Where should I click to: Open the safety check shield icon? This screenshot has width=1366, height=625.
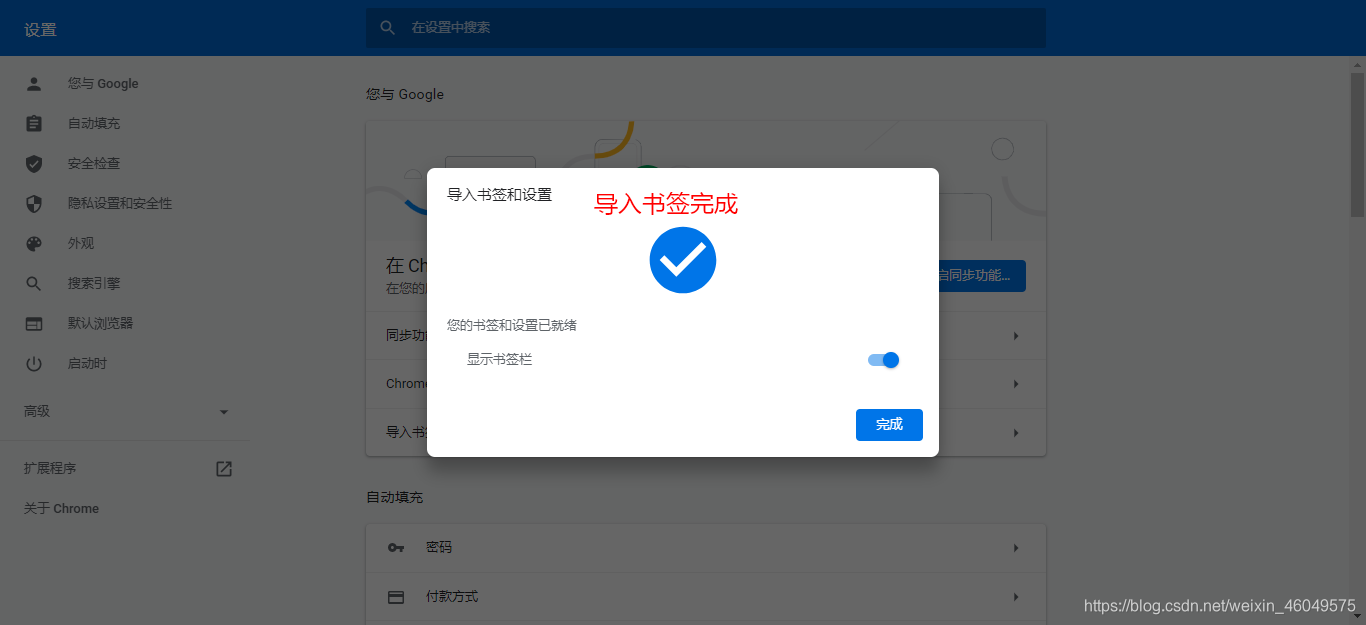pos(34,164)
